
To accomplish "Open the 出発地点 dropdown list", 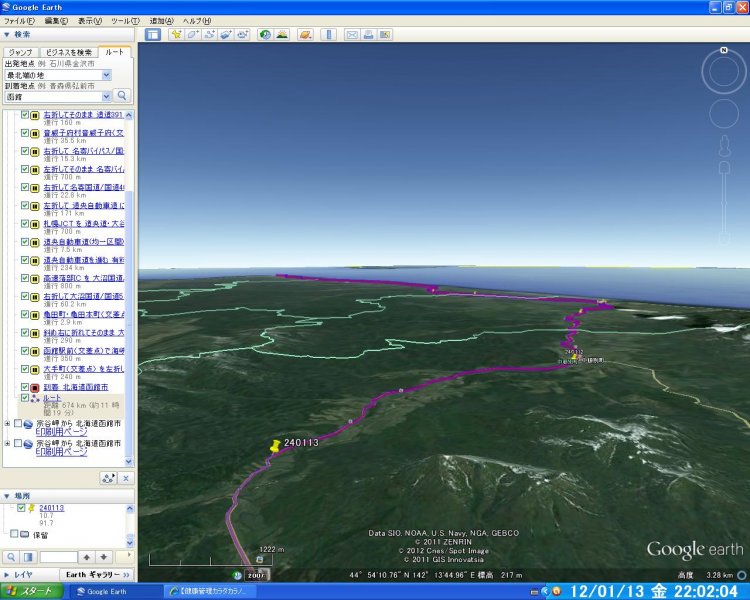I will (x=106, y=75).
